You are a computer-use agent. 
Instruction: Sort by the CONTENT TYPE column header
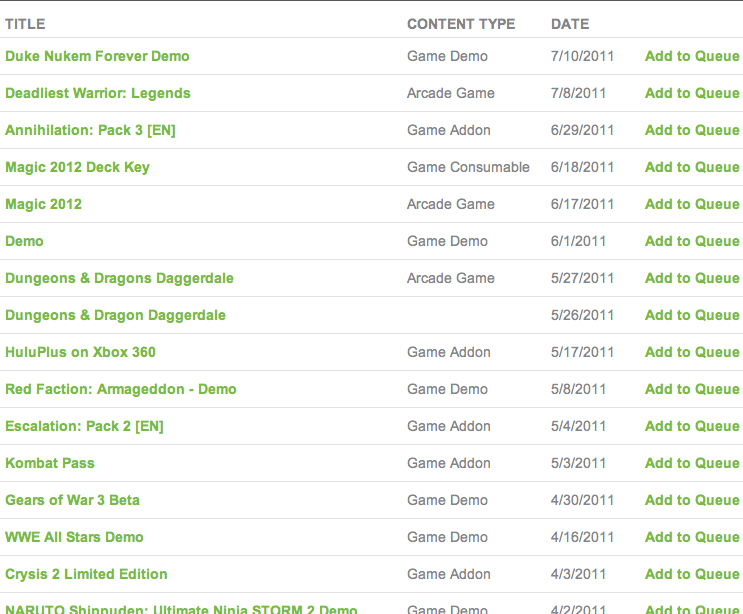point(461,24)
